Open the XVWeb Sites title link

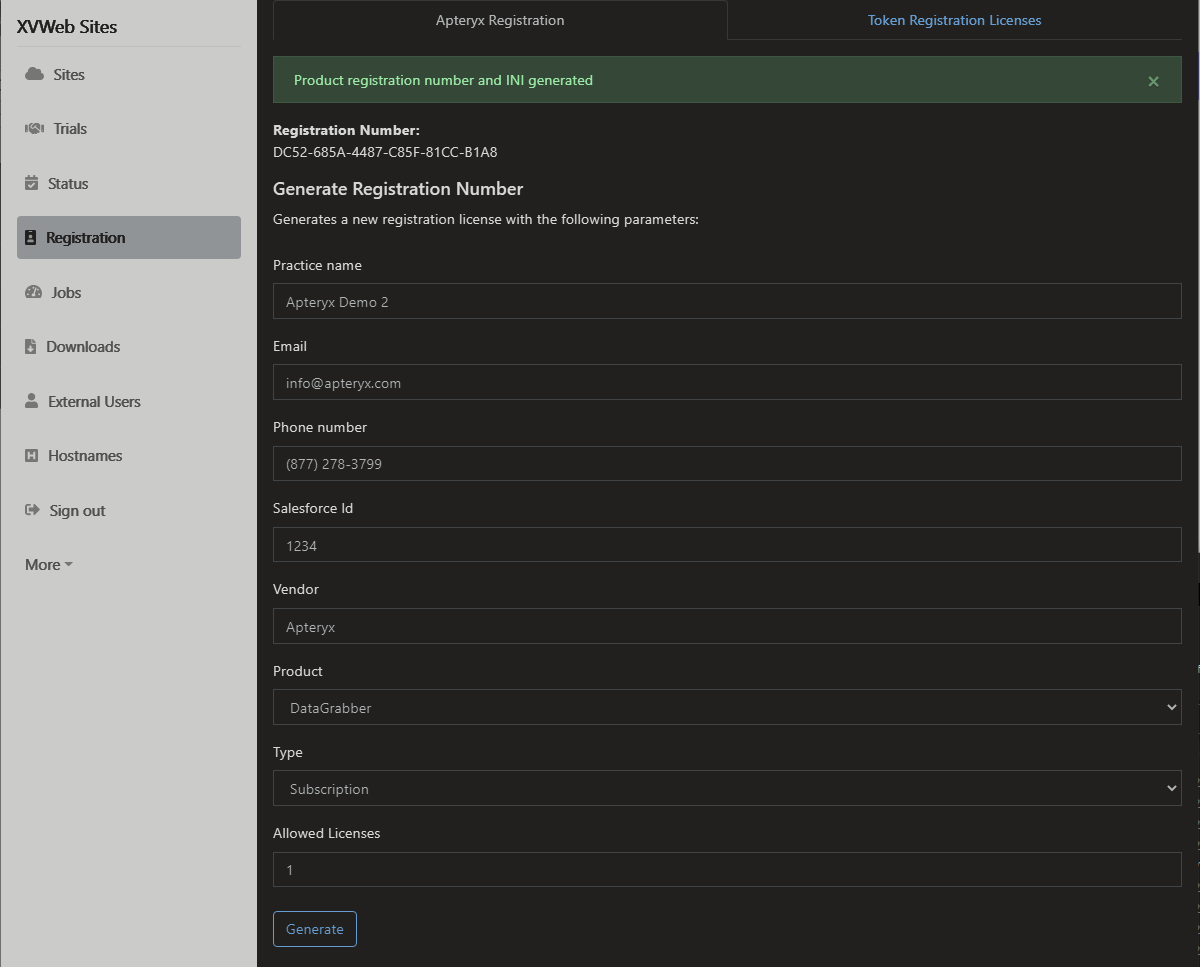tap(67, 27)
